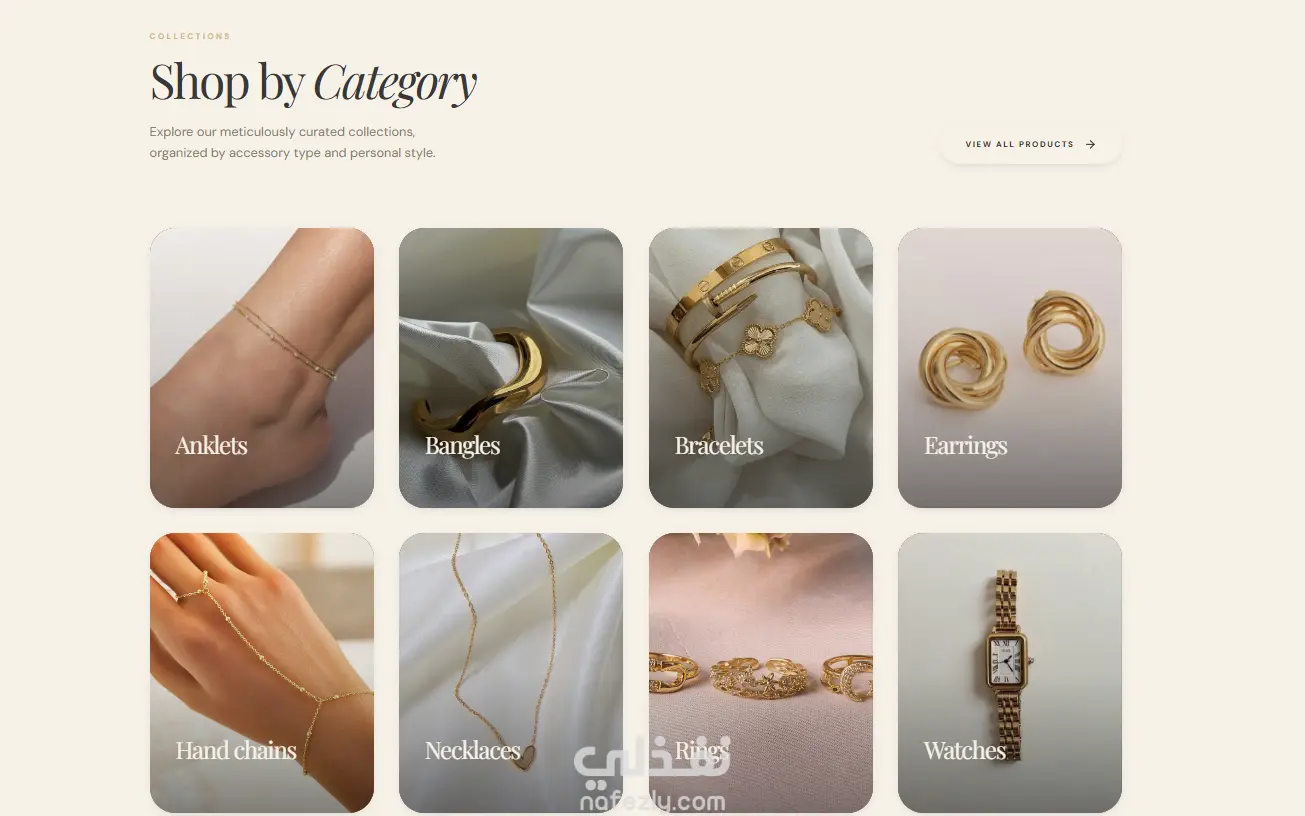Click the Hand chains label text
This screenshot has height=816, width=1305.
[x=236, y=751]
